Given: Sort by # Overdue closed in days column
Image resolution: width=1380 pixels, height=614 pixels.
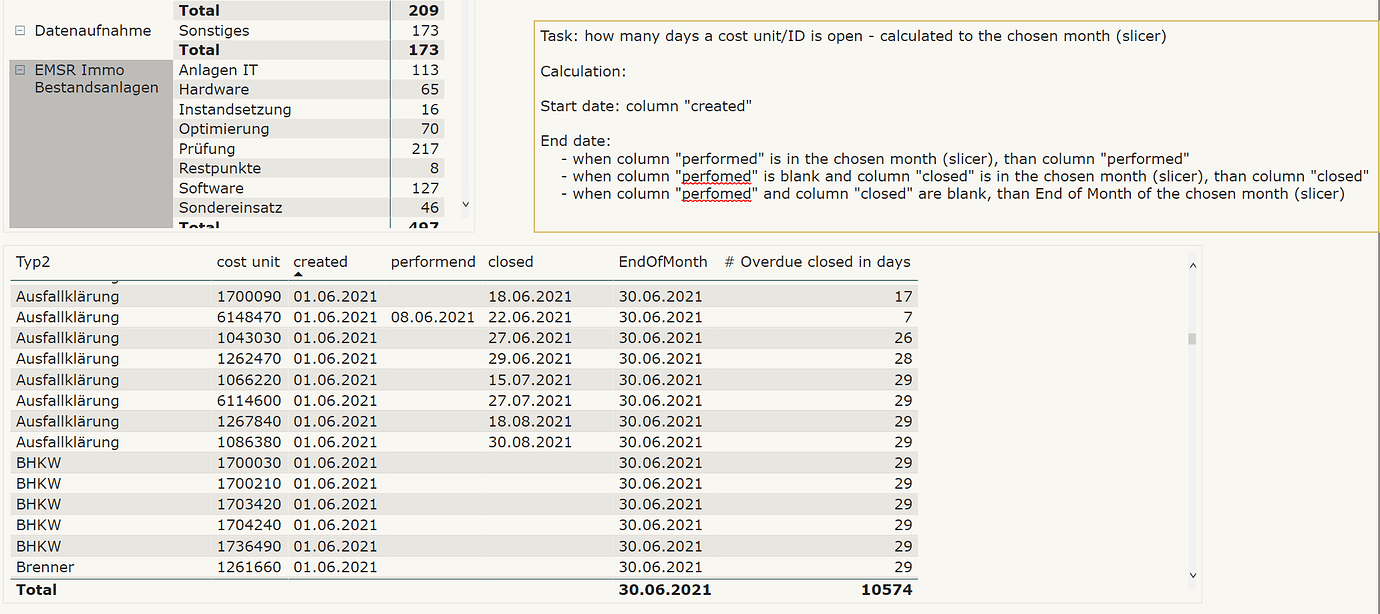Looking at the screenshot, I should pyautogui.click(x=816, y=261).
